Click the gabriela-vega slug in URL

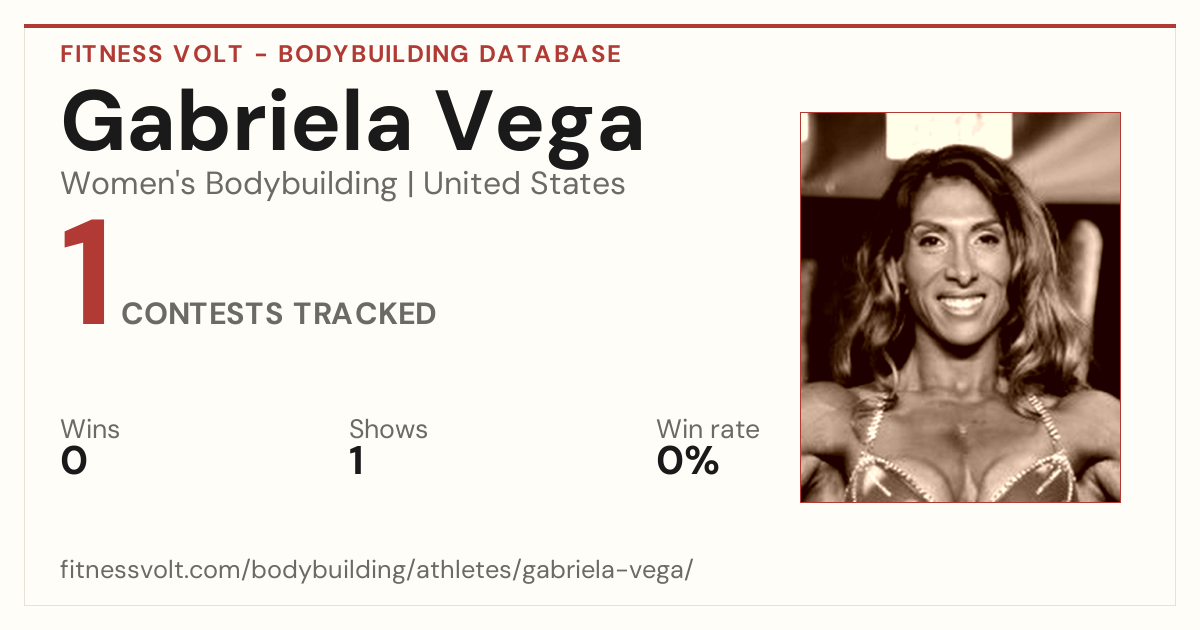click(603, 570)
